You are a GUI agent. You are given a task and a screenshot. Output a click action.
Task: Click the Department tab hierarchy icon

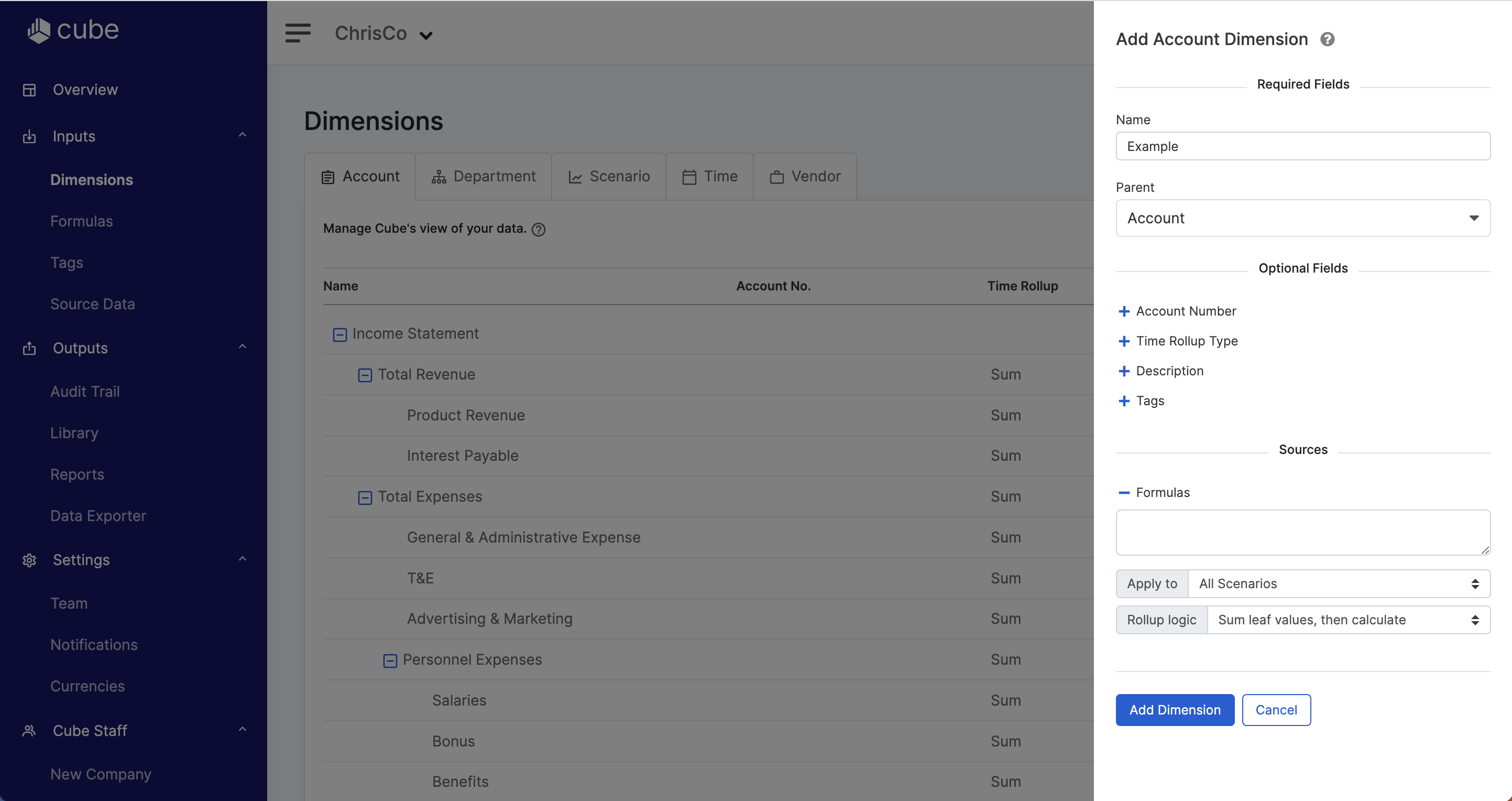[x=439, y=177]
